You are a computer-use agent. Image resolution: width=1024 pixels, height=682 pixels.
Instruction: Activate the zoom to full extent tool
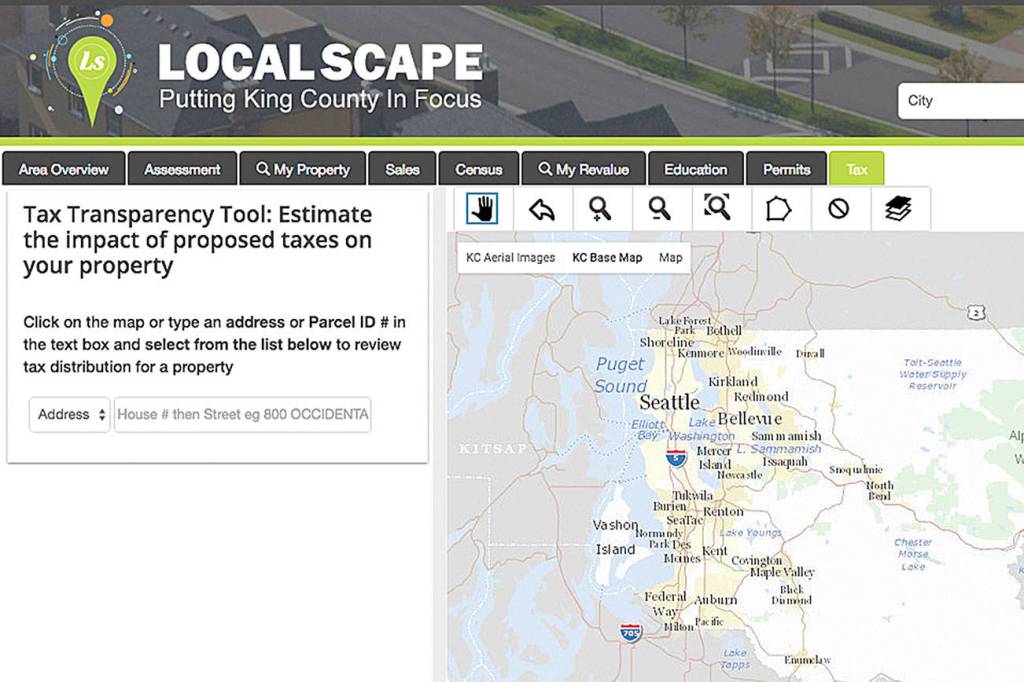(x=719, y=208)
